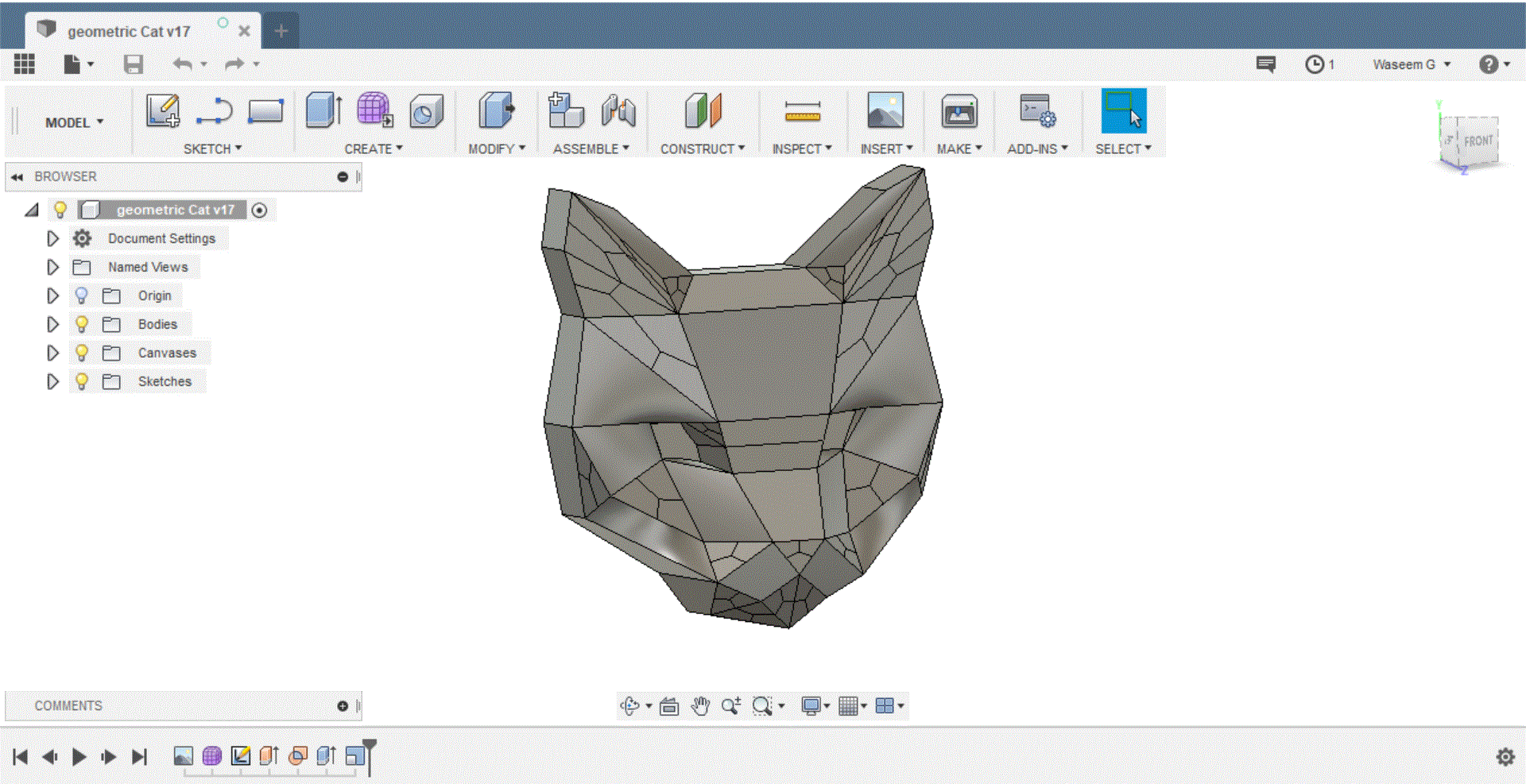The image size is (1526, 784).
Task: Select the Extrude tool icon
Action: tap(323, 110)
